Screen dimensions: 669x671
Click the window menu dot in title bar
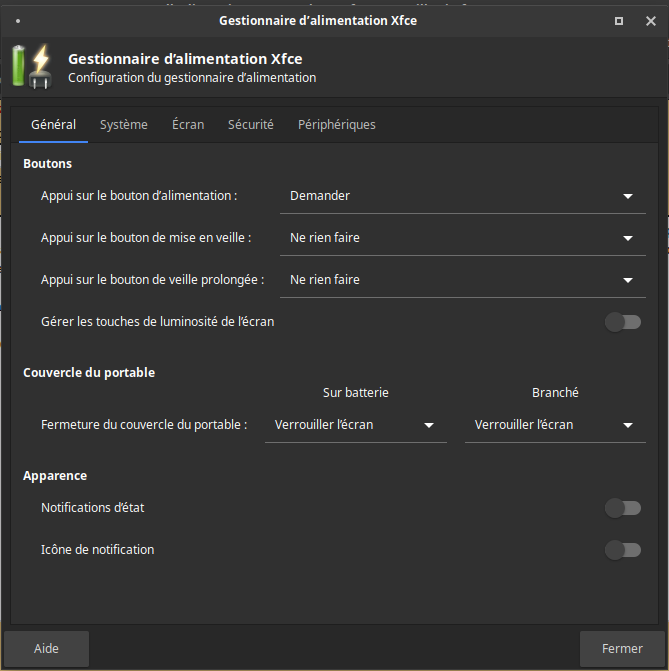[x=18, y=21]
